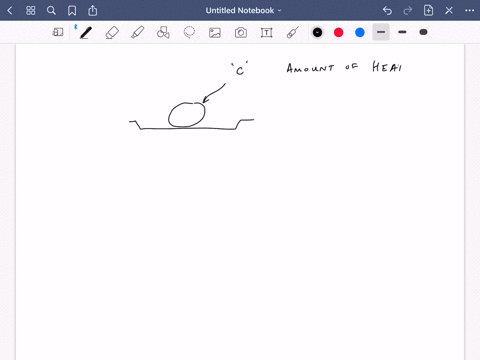Image resolution: width=480 pixels, height=360 pixels.
Task: Open the Untitled Notebook title dropdown
Action: [243, 11]
